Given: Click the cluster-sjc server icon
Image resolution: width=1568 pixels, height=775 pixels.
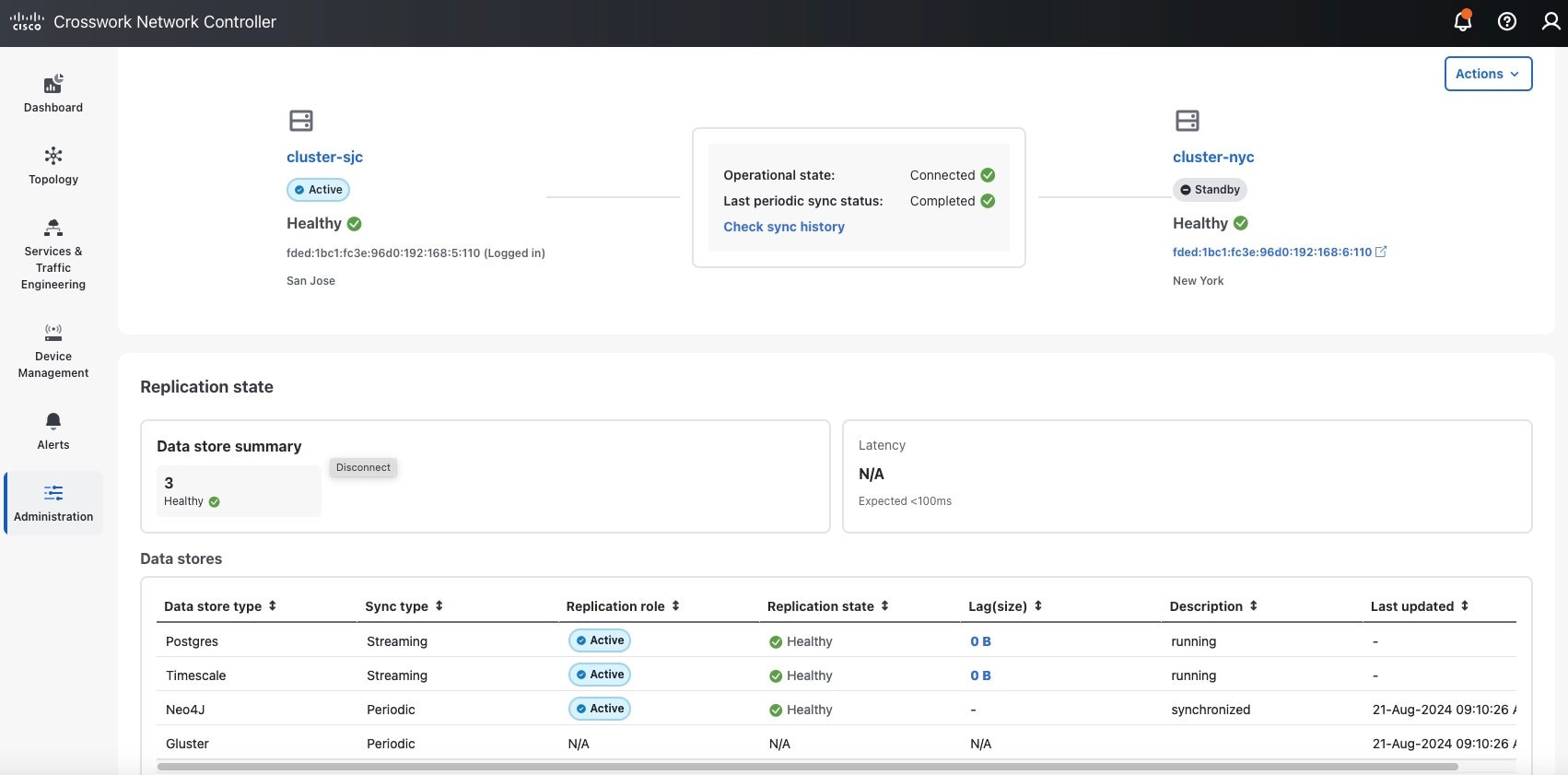Looking at the screenshot, I should pyautogui.click(x=301, y=121).
